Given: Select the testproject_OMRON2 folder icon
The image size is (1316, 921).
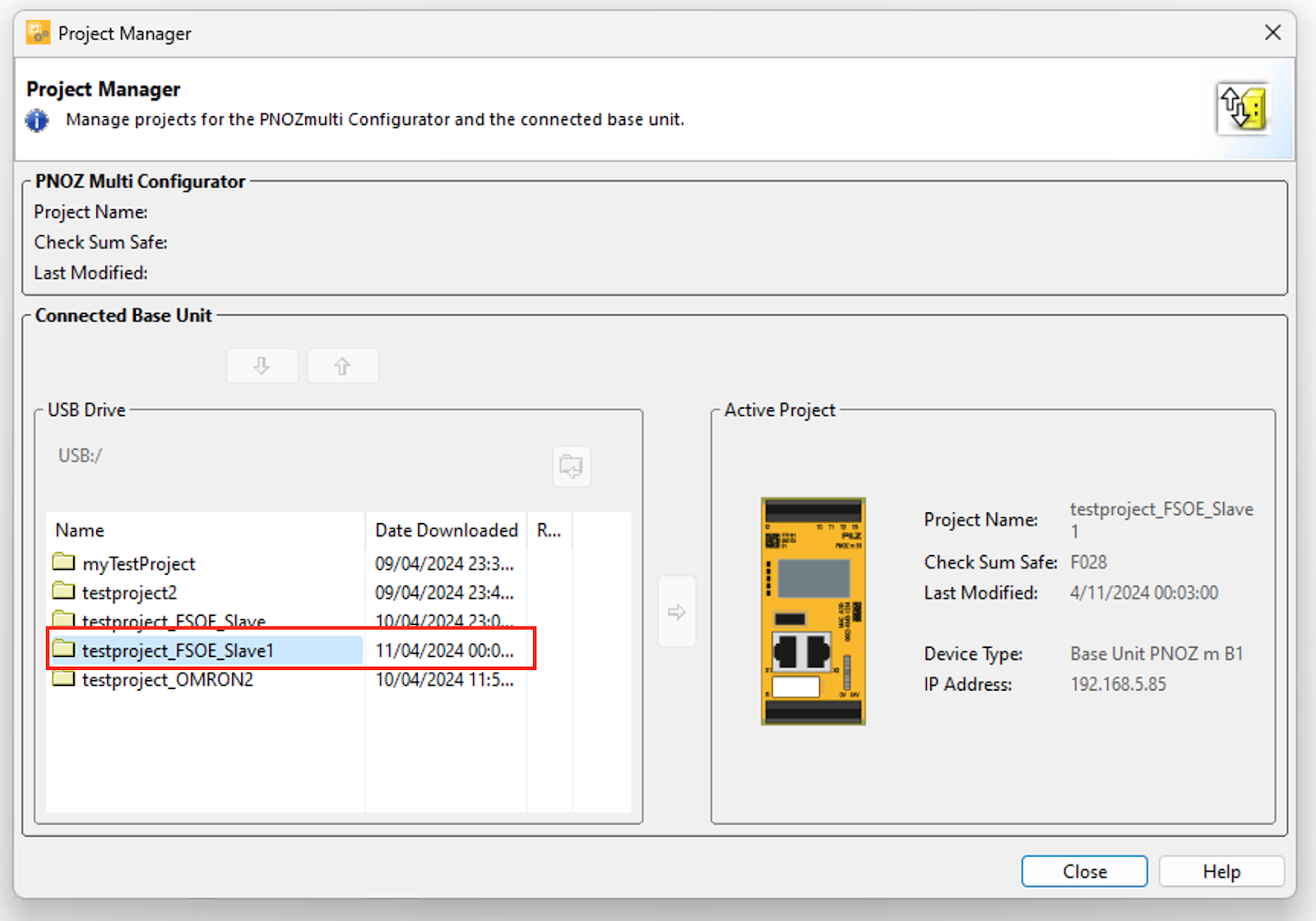Looking at the screenshot, I should pyautogui.click(x=63, y=678).
